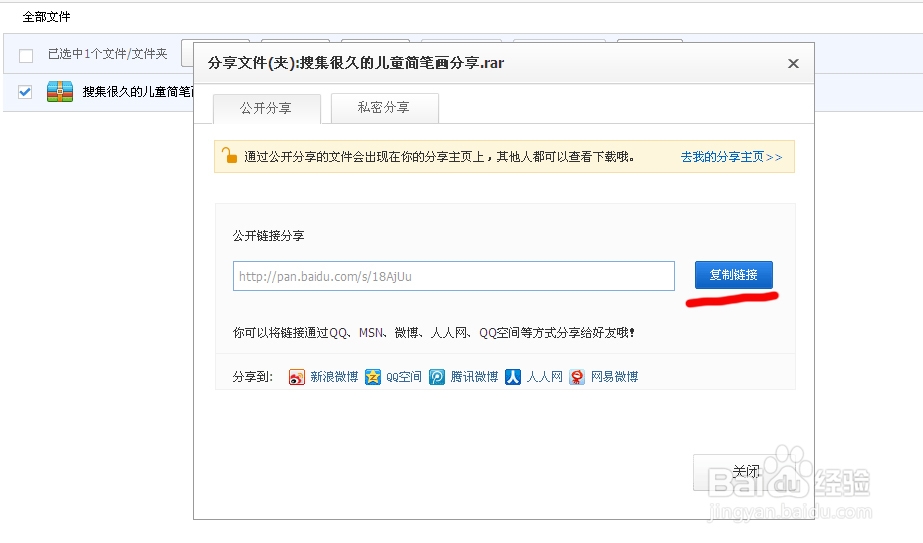Uncheck the 搜集很久的儿童简笔画 file checkbox
Screen dimensions: 923x543
coord(25,92)
